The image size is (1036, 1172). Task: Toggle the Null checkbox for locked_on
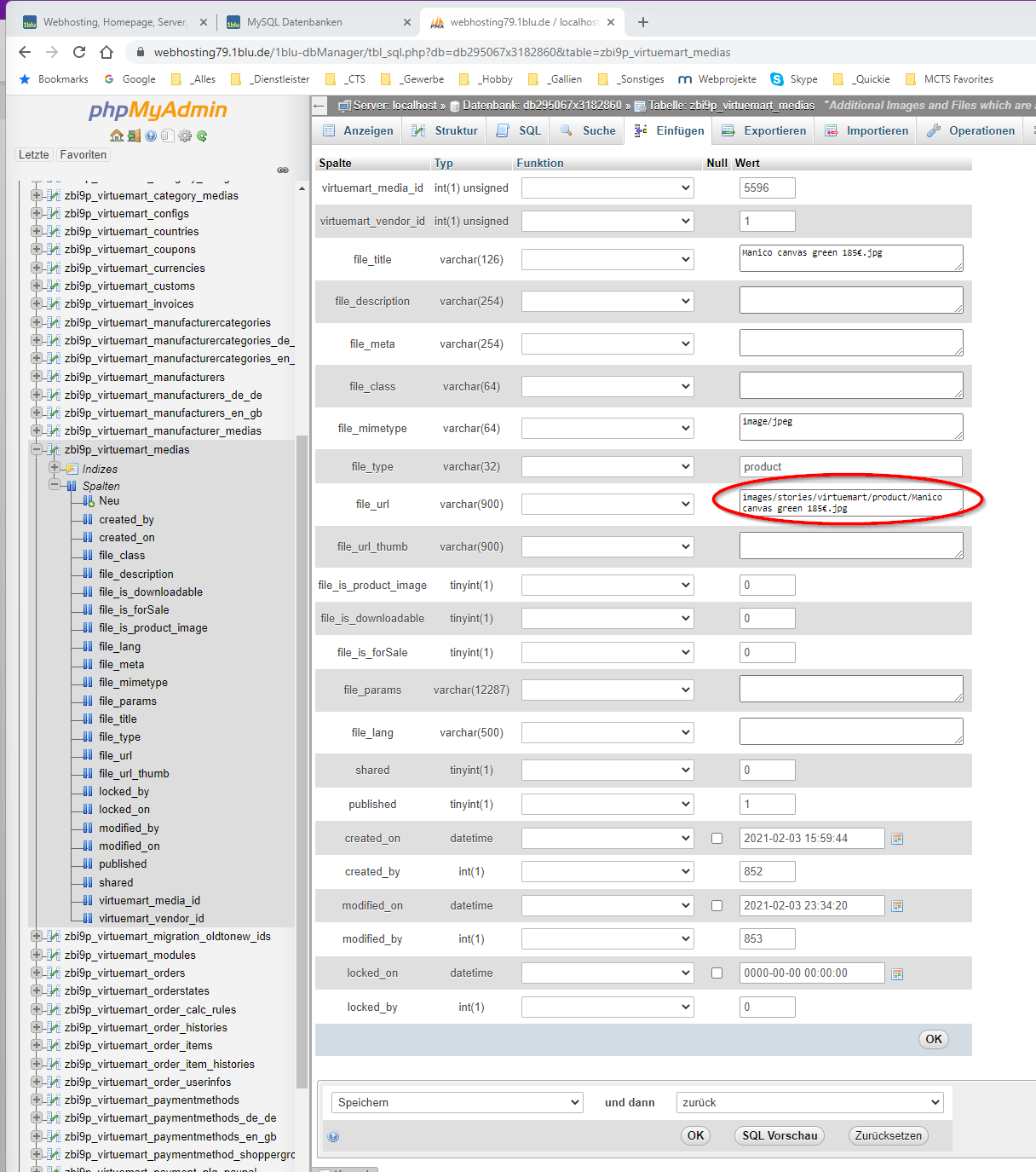(717, 973)
